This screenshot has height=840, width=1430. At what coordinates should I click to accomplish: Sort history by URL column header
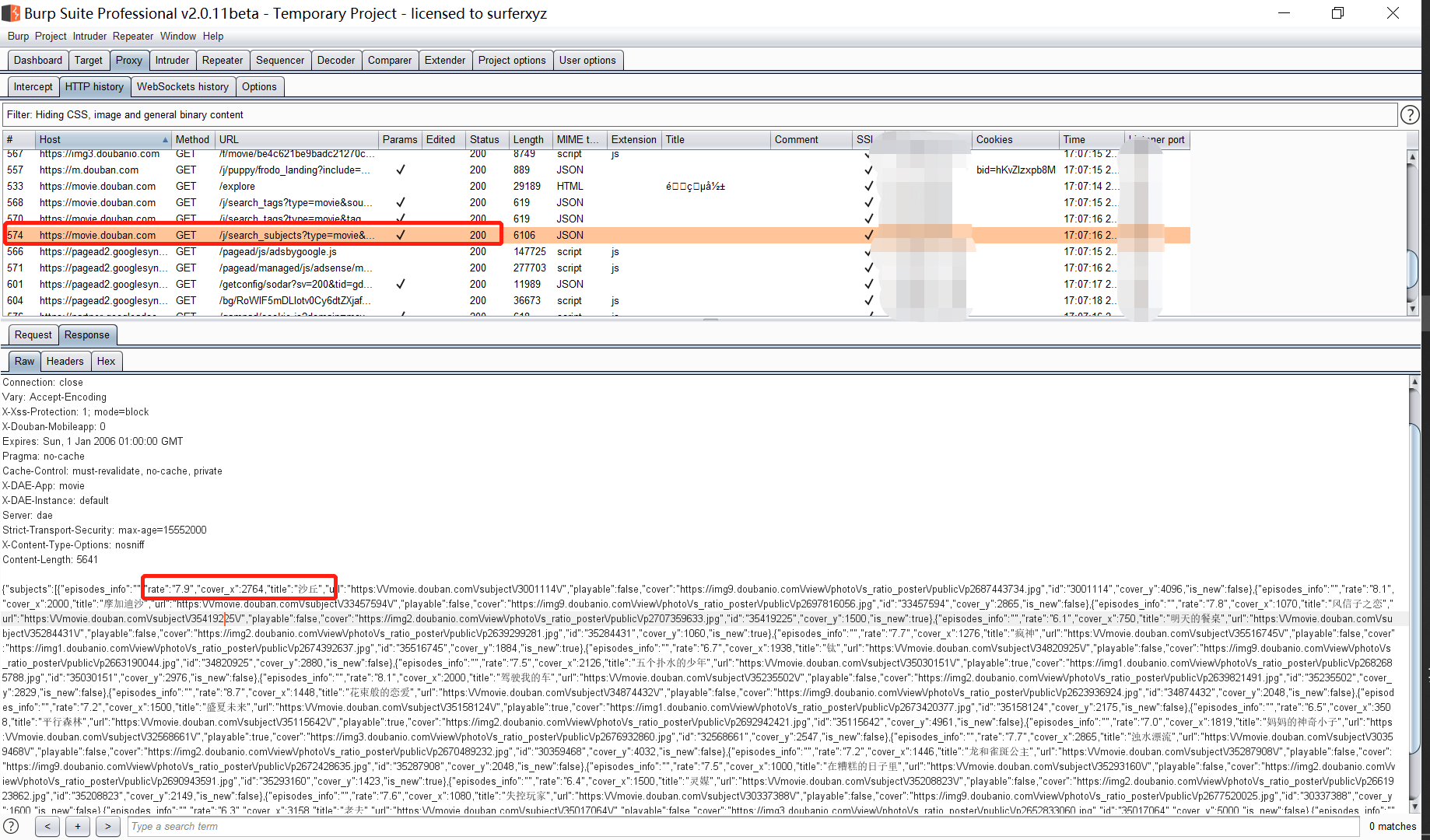[x=297, y=140]
